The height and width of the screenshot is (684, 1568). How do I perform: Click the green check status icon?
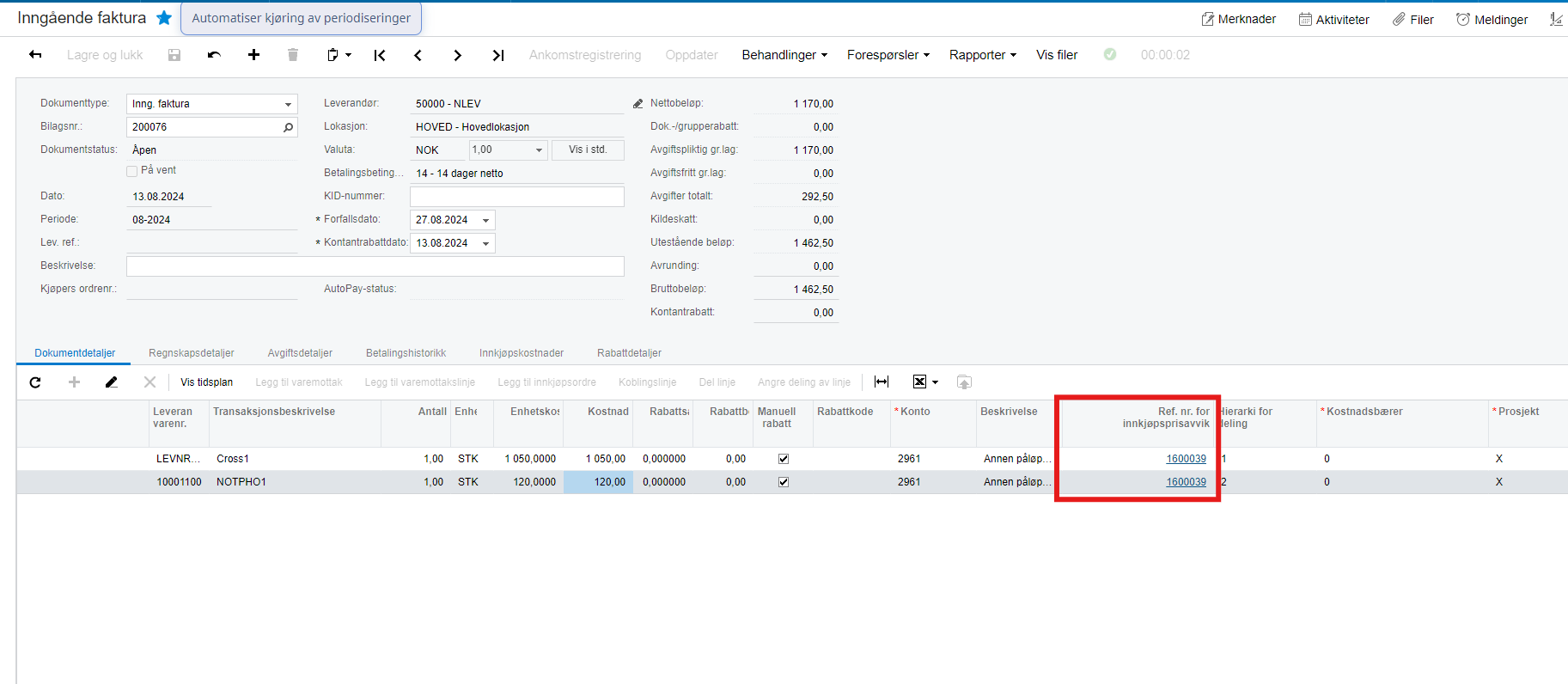[1110, 54]
